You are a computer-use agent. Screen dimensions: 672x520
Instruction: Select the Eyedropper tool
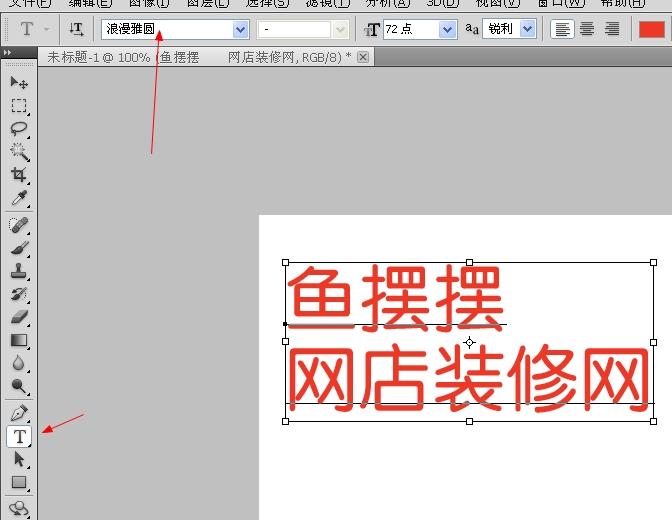pyautogui.click(x=19, y=199)
